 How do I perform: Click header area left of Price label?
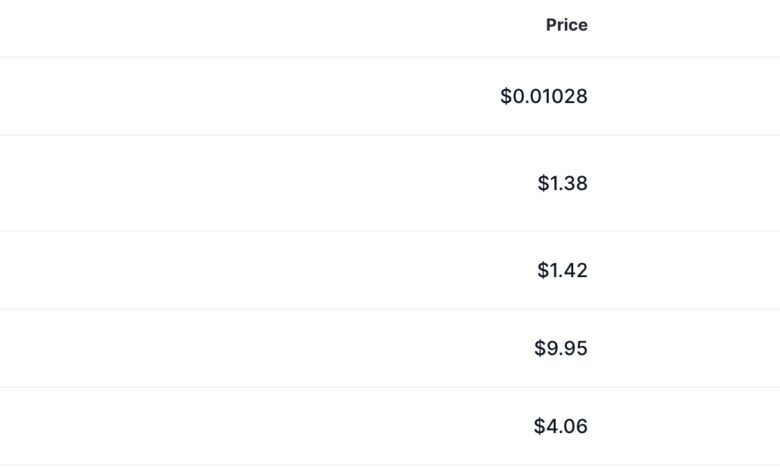(x=250, y=25)
